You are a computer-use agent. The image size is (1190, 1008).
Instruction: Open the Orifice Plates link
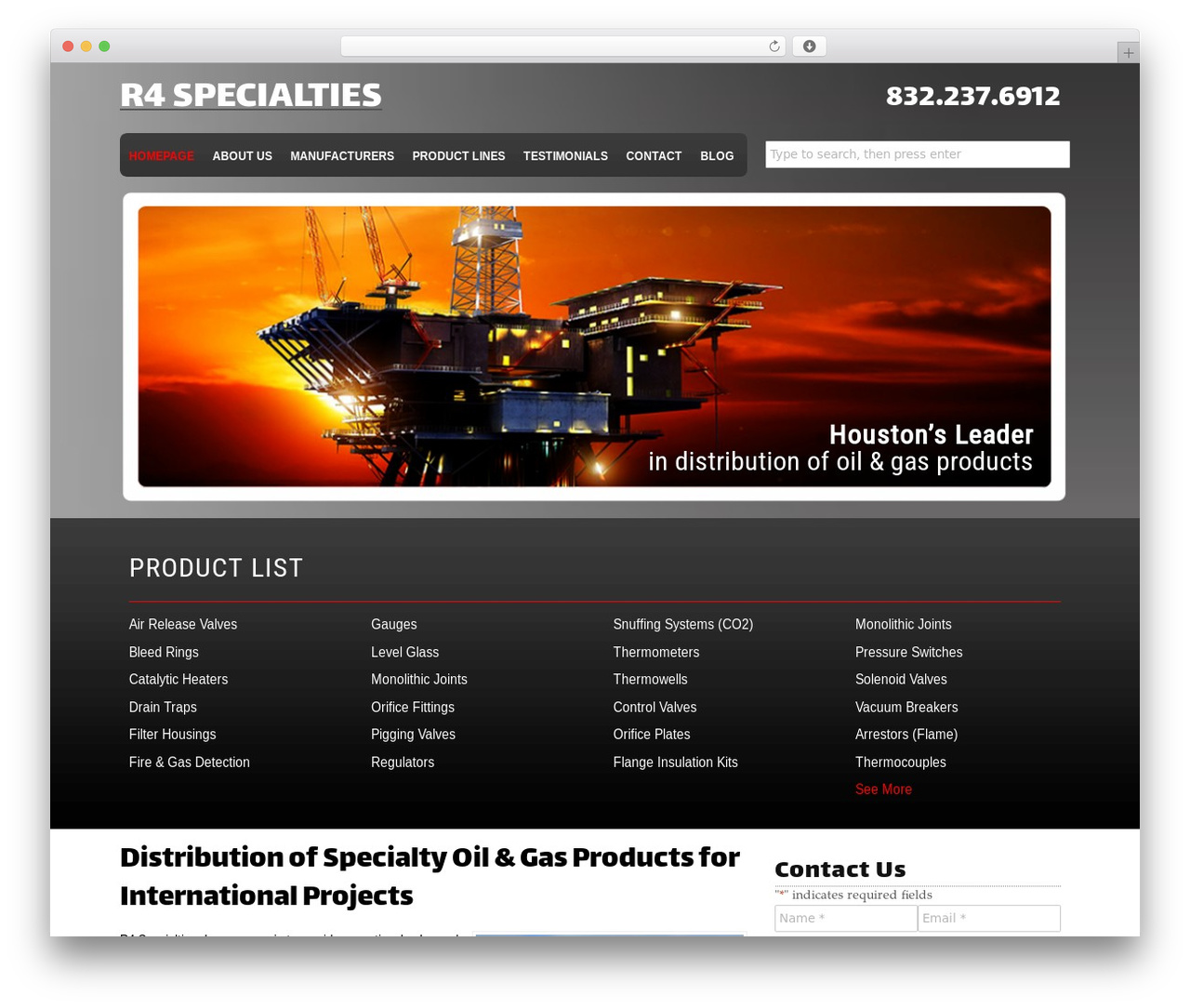652,735
